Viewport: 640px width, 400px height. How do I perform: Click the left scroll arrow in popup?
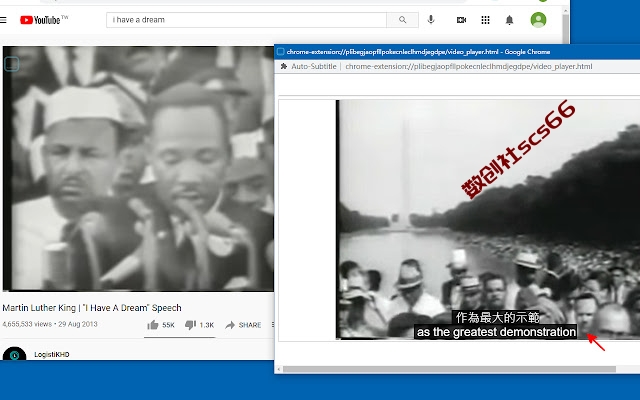[279, 369]
